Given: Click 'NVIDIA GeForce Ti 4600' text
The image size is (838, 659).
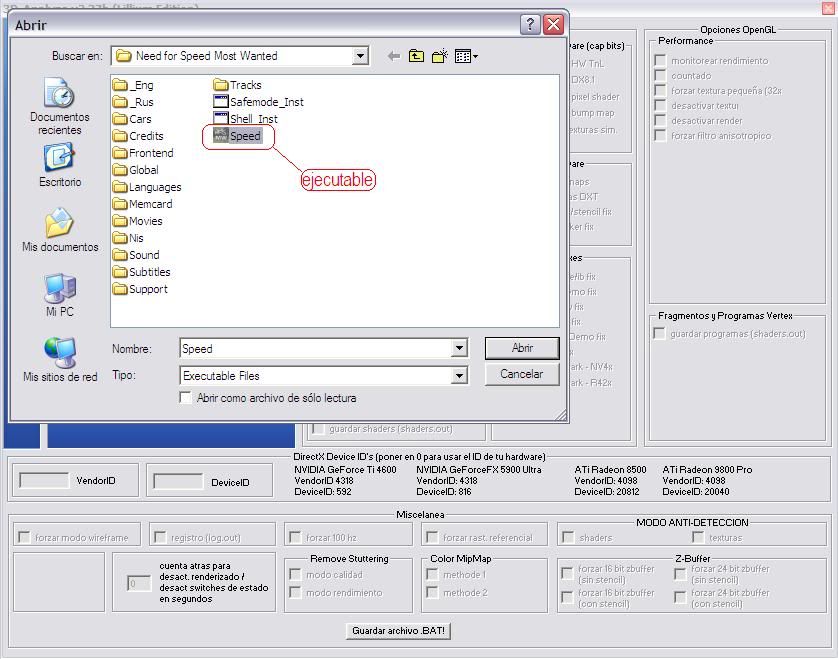Looking at the screenshot, I should (345, 469).
